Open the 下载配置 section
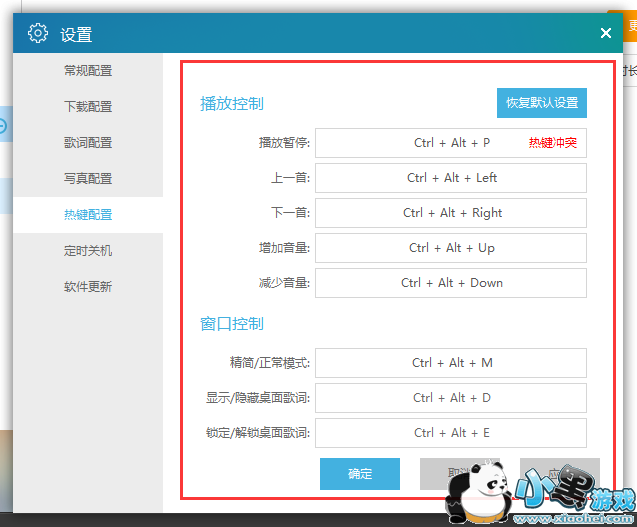Screen dimensions: 637x527 (88, 107)
